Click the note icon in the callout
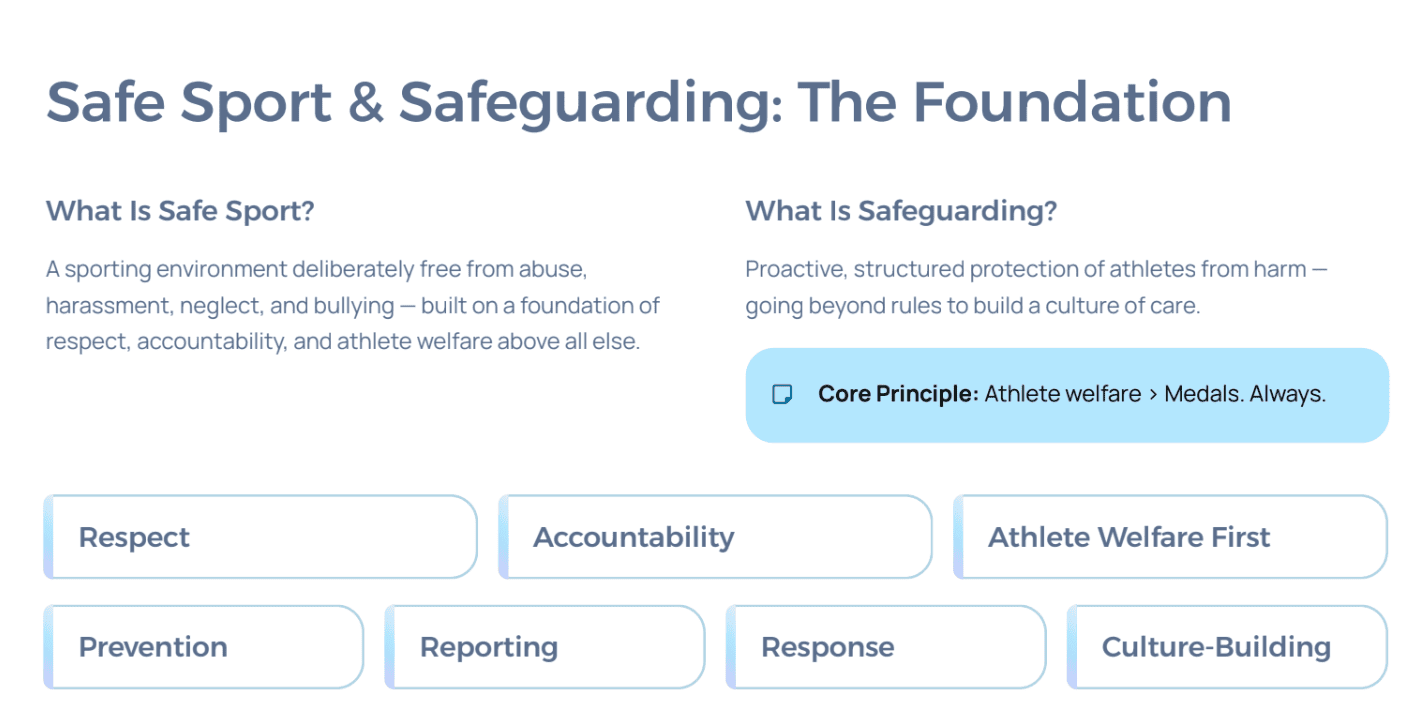Screen dimensions: 1428x713 pyautogui.click(x=782, y=395)
